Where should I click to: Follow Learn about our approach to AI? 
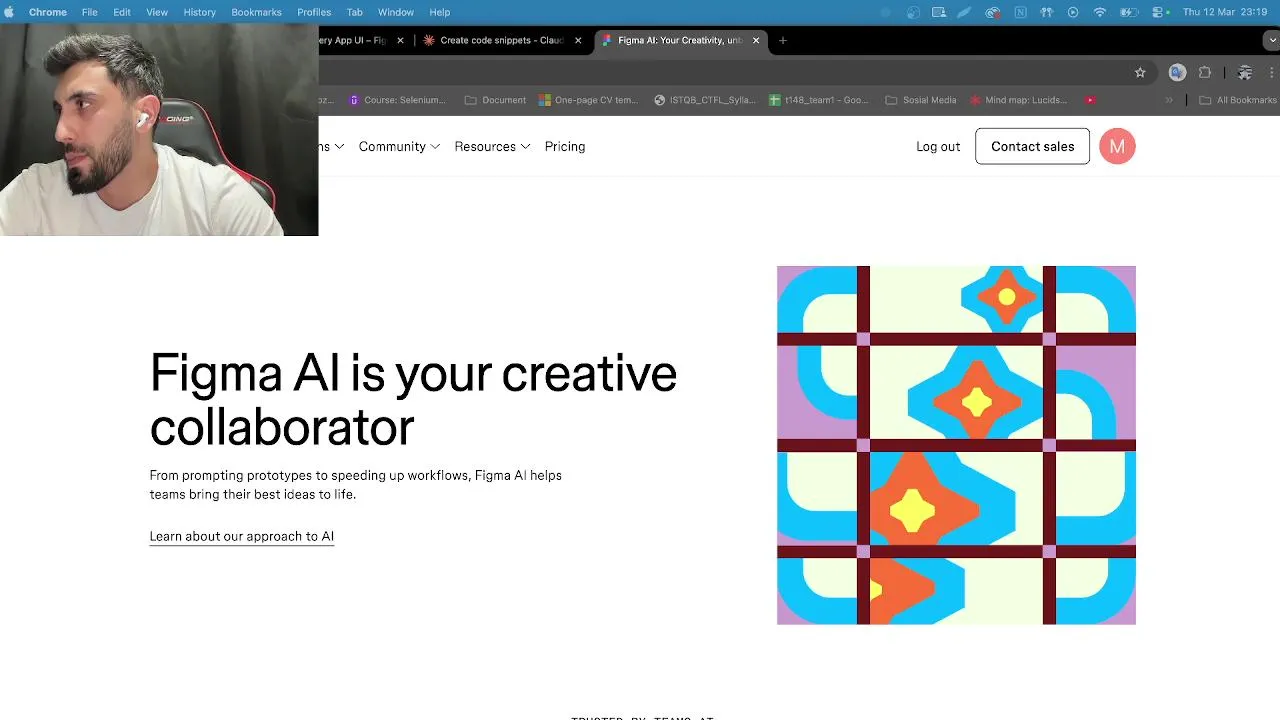[242, 536]
